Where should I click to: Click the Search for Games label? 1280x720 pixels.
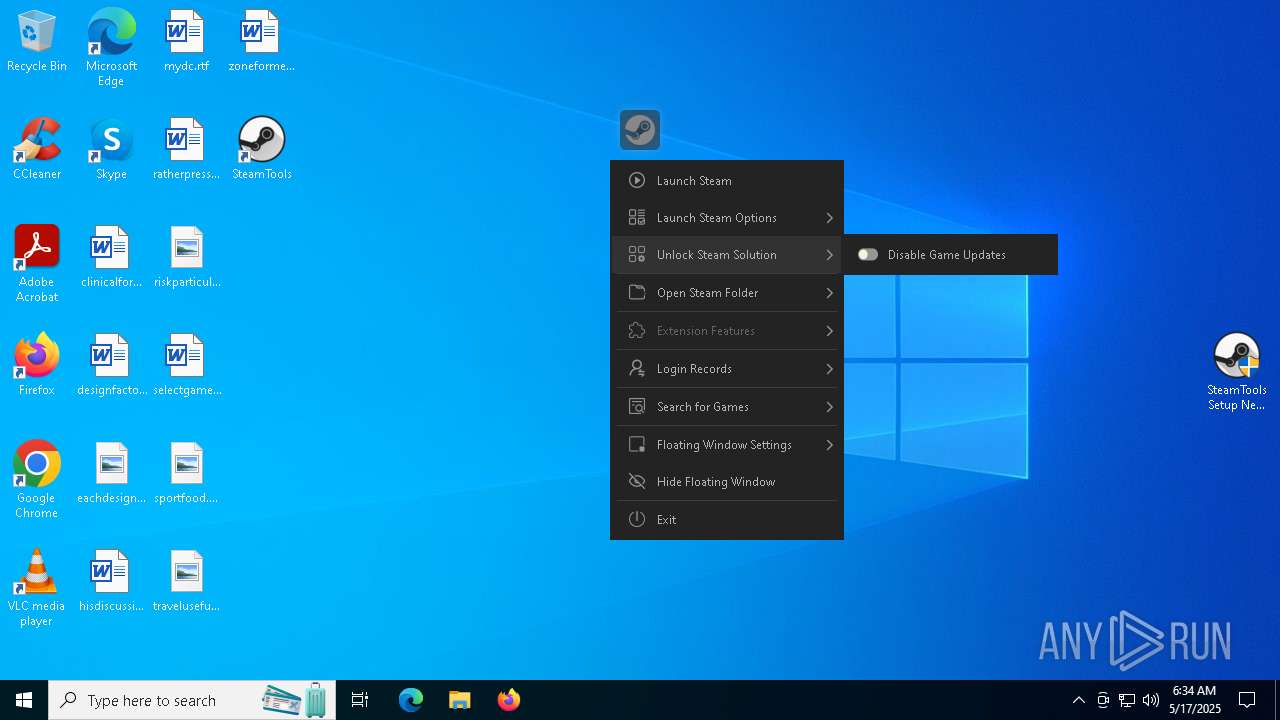703,407
